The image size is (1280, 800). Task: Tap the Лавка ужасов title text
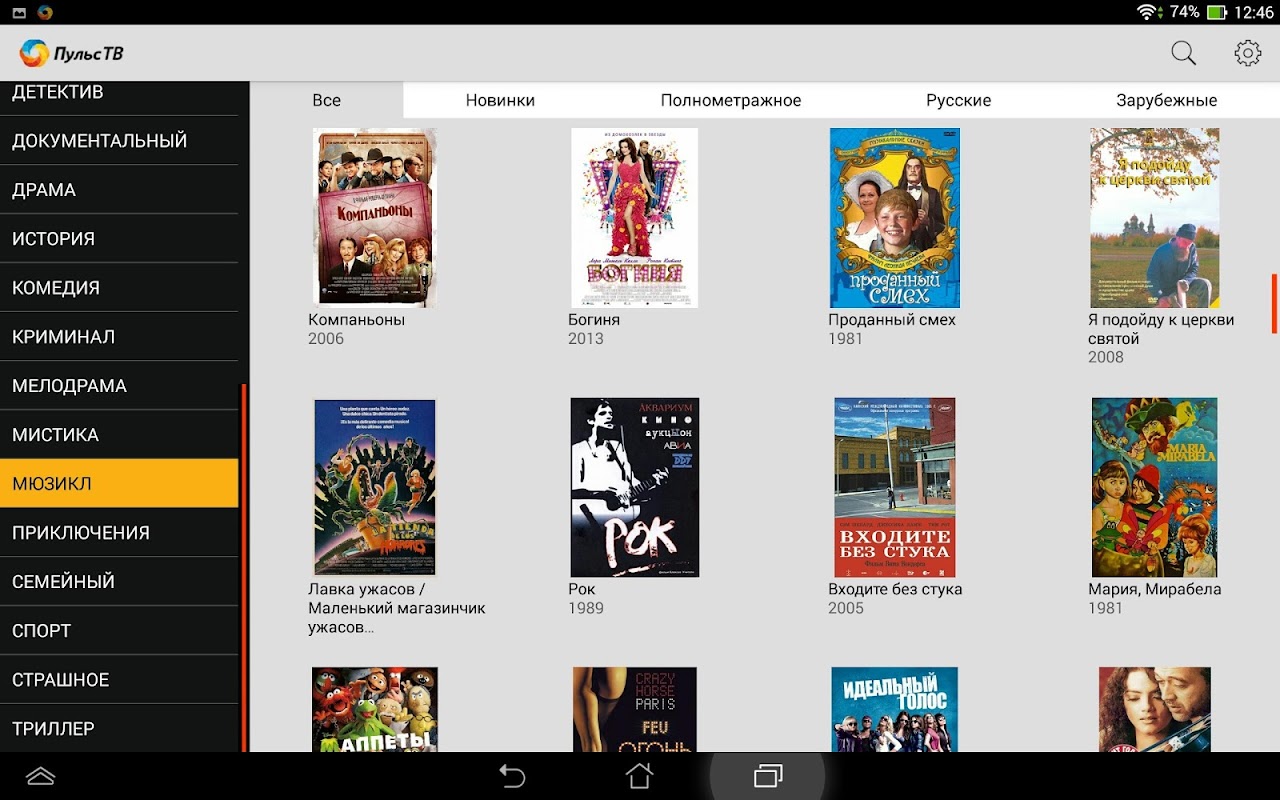pyautogui.click(x=397, y=608)
